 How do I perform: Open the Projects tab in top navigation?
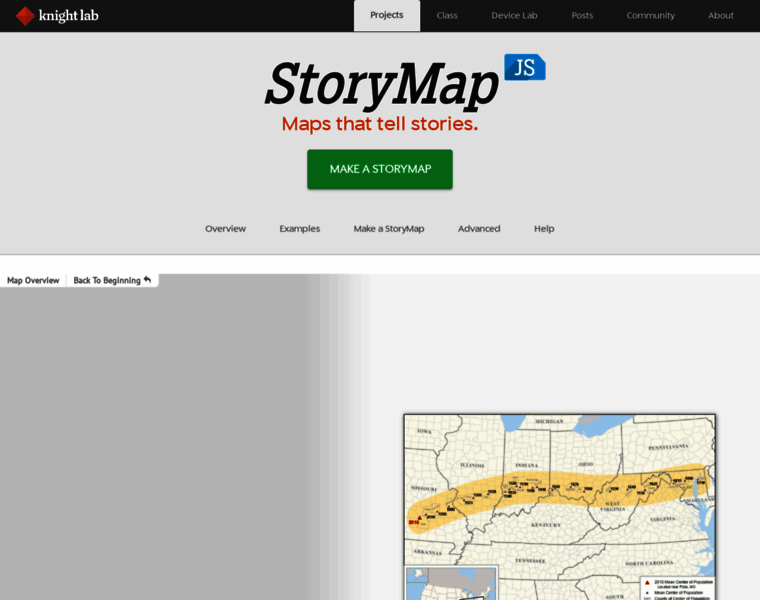tap(387, 16)
